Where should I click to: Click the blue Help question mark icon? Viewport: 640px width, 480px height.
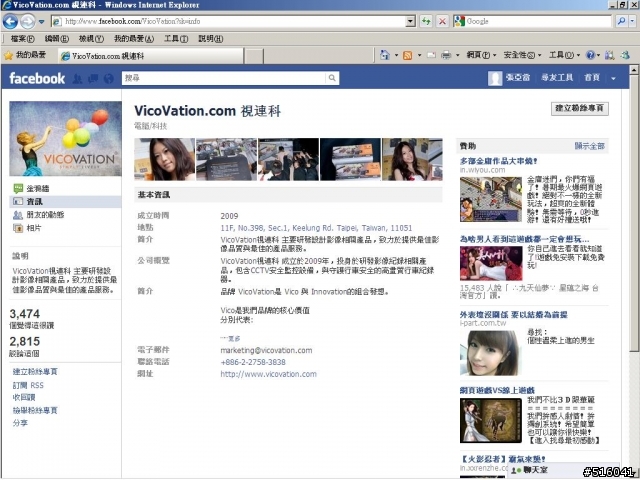pos(590,55)
